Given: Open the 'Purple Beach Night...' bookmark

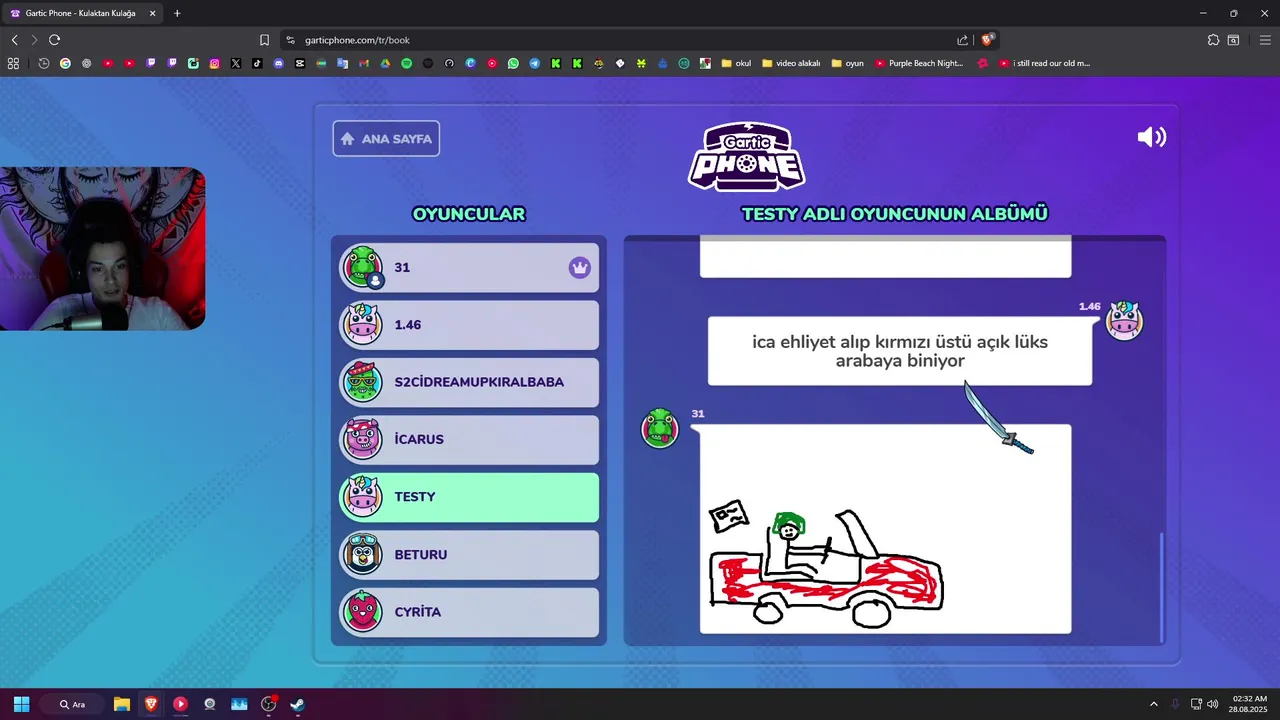Looking at the screenshot, I should [x=919, y=63].
